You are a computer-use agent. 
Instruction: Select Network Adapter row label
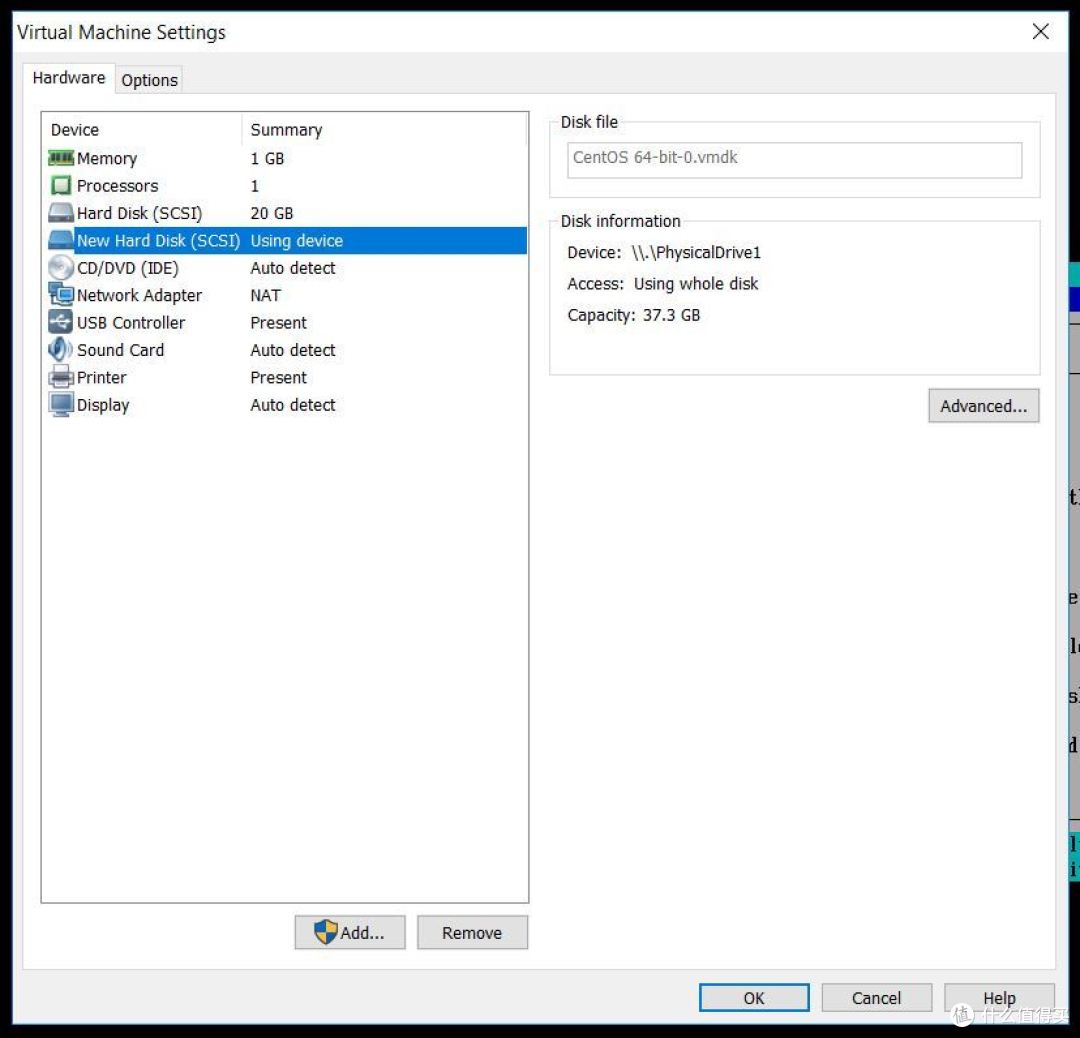139,295
